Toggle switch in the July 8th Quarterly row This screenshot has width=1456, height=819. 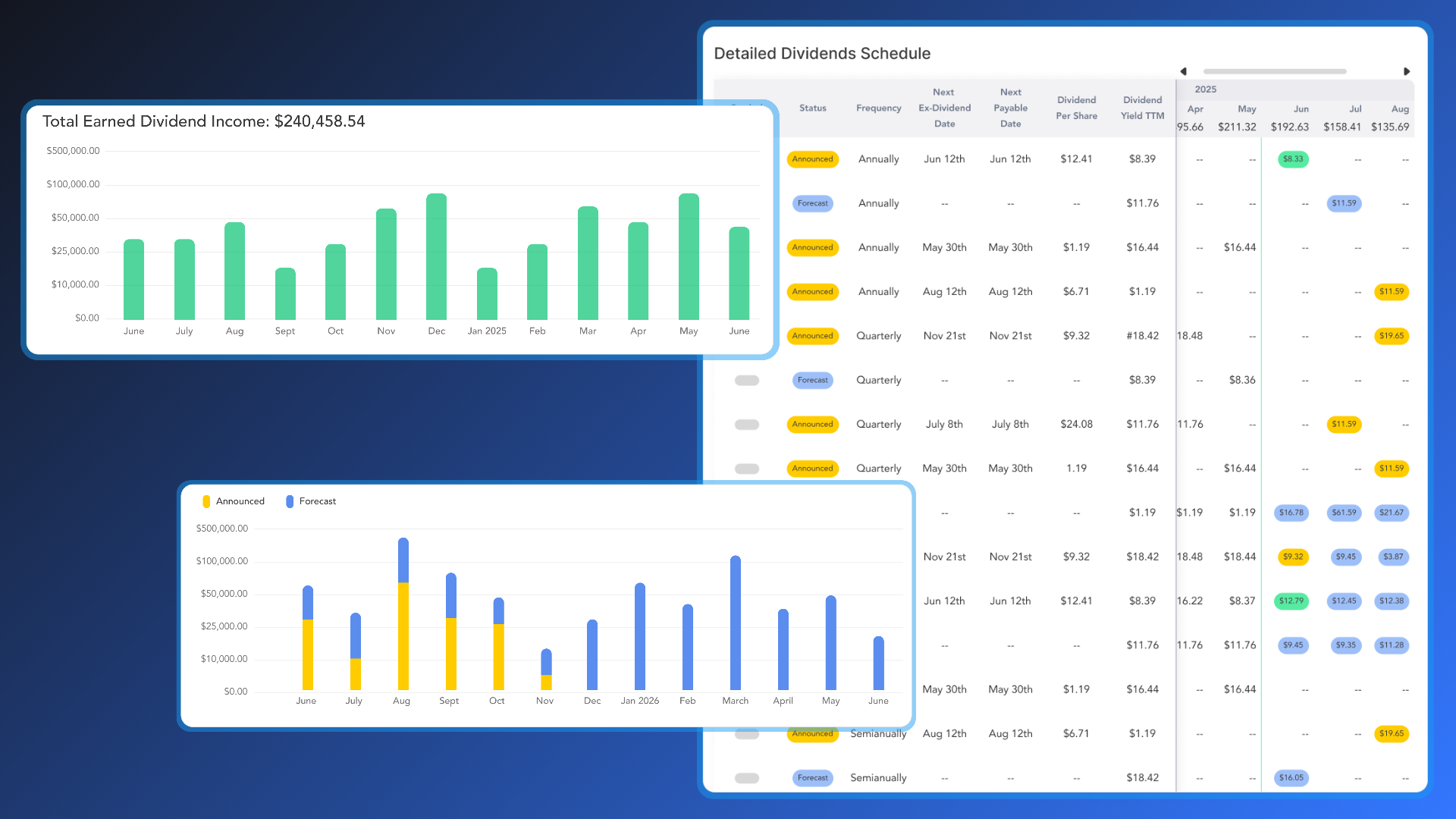coord(747,425)
